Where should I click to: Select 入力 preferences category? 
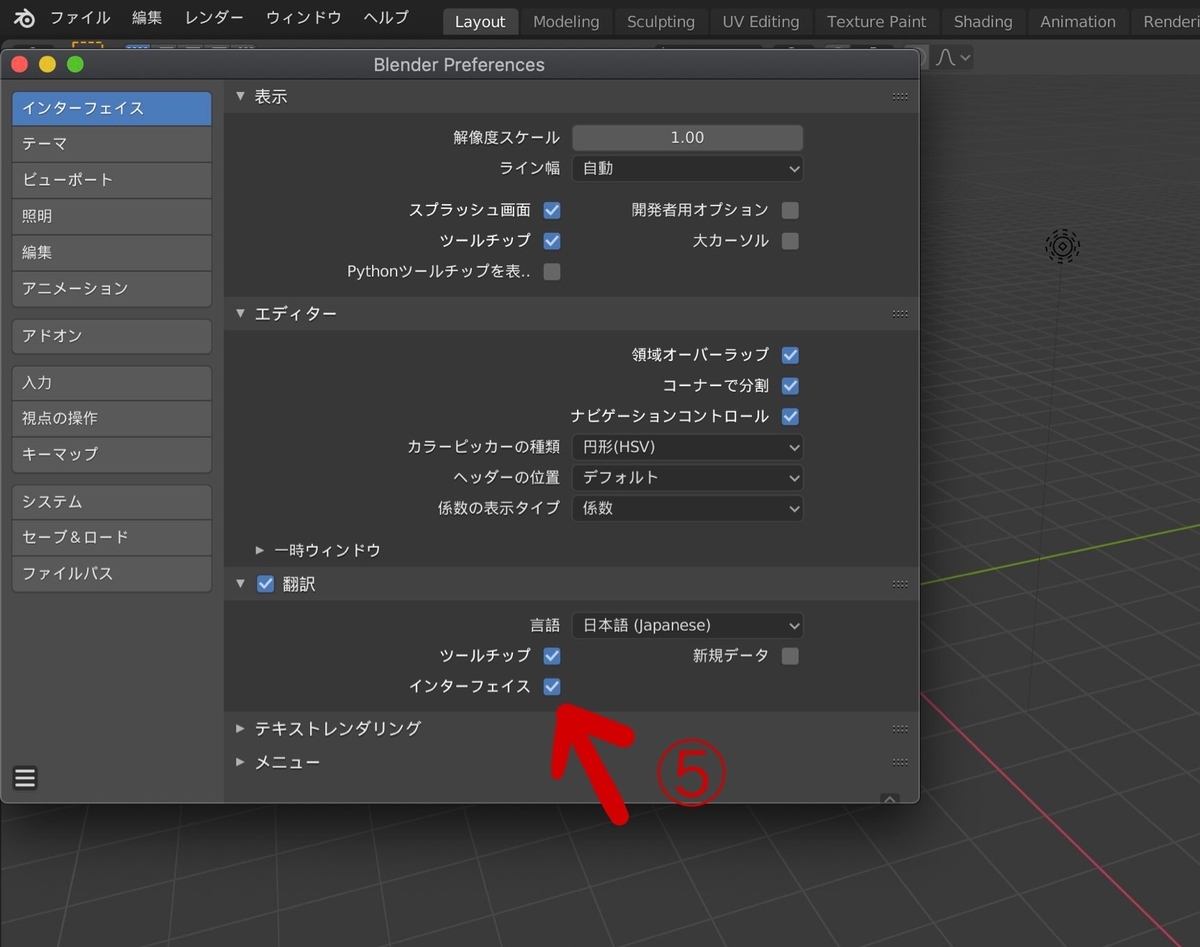(x=112, y=383)
